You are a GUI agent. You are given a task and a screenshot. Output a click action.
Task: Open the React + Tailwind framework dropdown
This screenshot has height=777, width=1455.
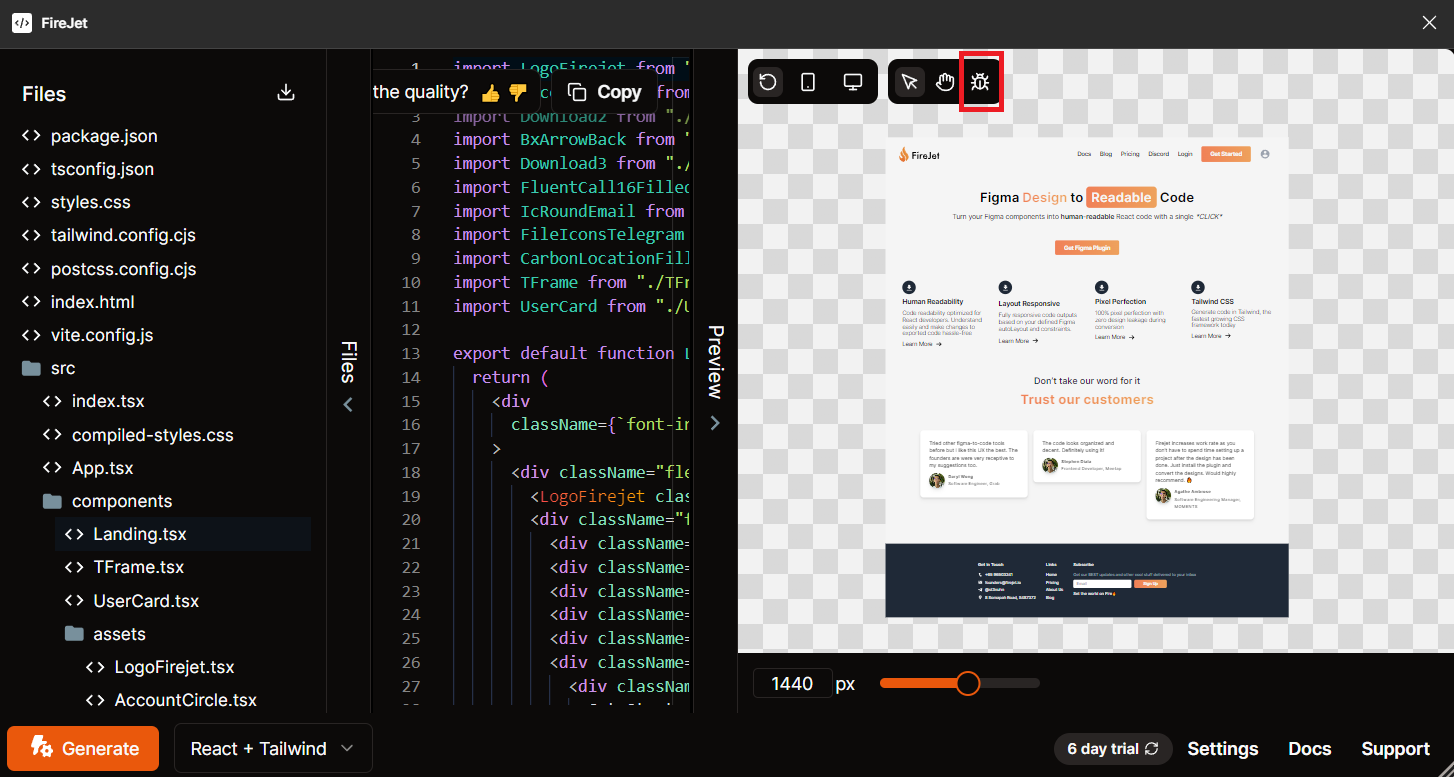pyautogui.click(x=272, y=748)
